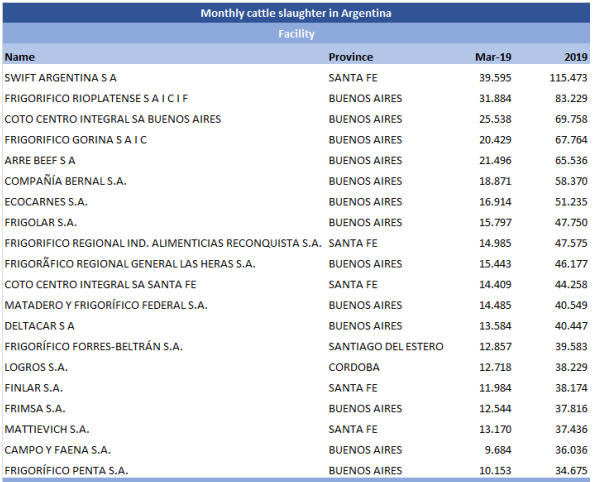
Task: Select the 115.473 value for Swift Argentina
Action: pos(568,78)
